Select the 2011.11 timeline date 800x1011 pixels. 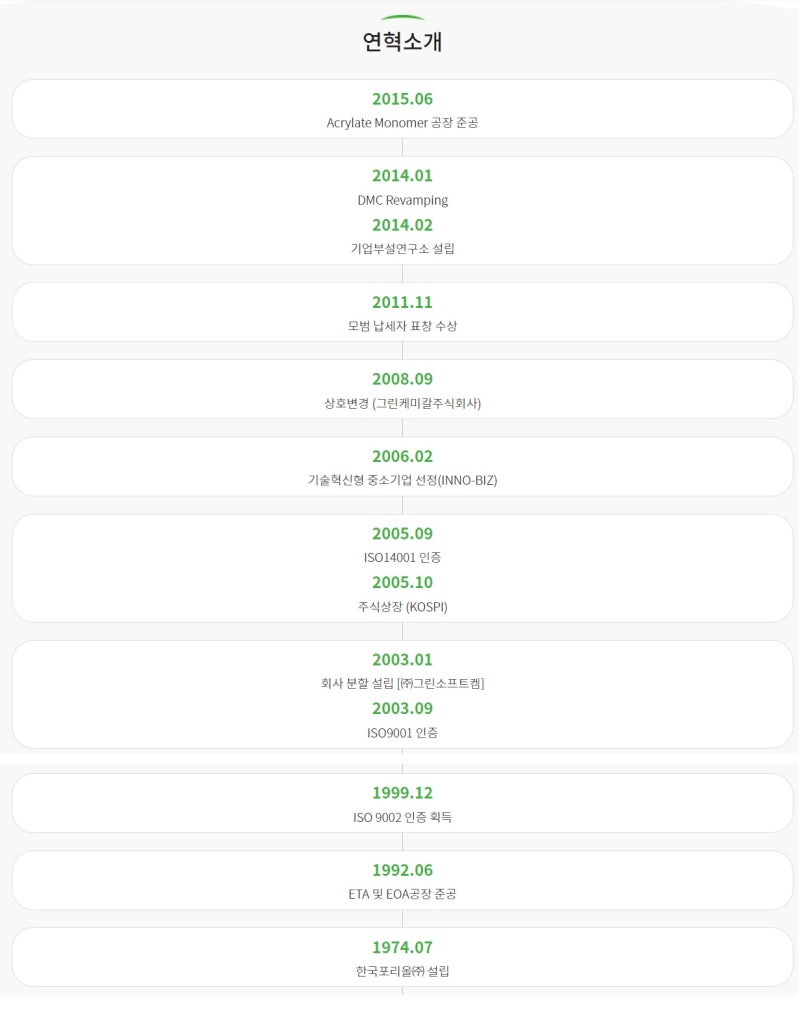pyautogui.click(x=402, y=302)
